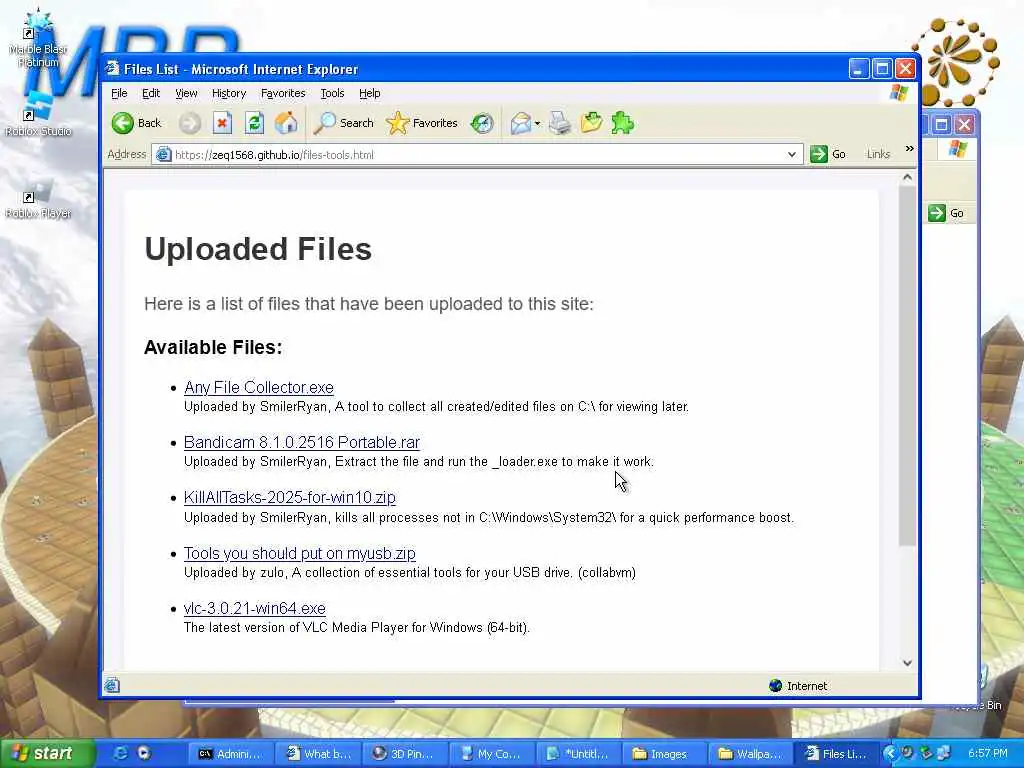Screen dimensions: 1024x768
Task: Open the Search toolbar button
Action: (344, 123)
